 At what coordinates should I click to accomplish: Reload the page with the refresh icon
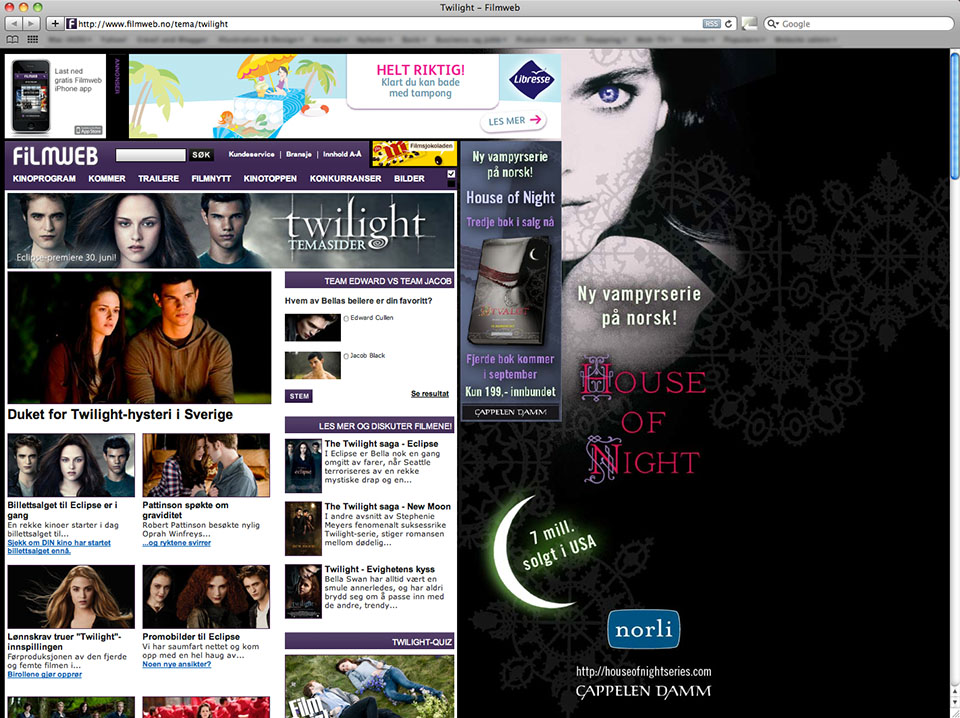pyautogui.click(x=729, y=23)
